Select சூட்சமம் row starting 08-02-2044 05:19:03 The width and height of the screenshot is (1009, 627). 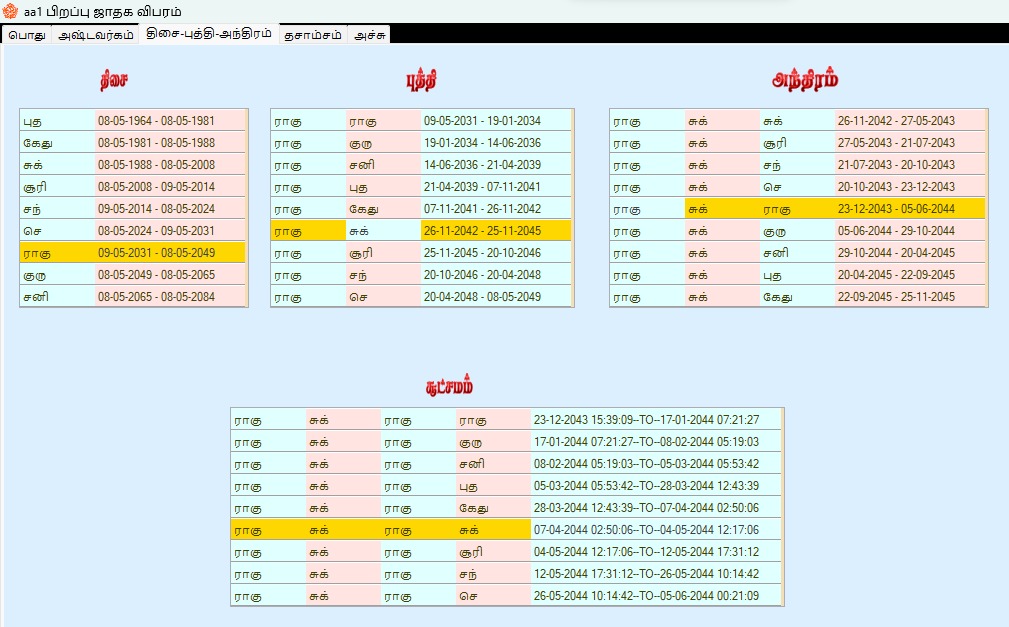[x=506, y=463]
